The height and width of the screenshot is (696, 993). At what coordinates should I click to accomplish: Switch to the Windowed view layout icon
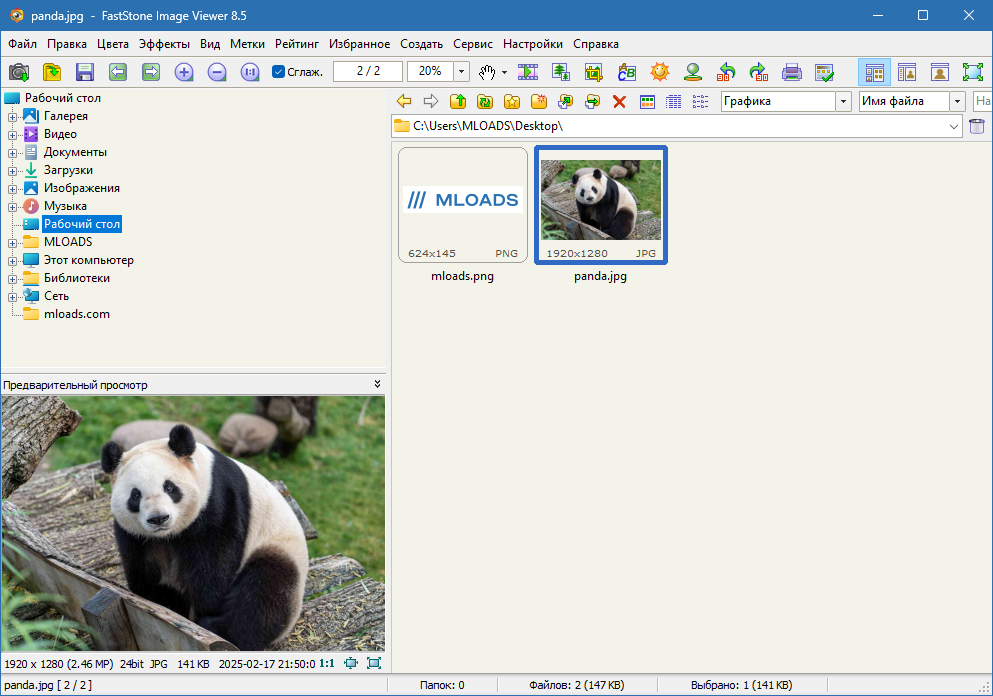point(907,72)
